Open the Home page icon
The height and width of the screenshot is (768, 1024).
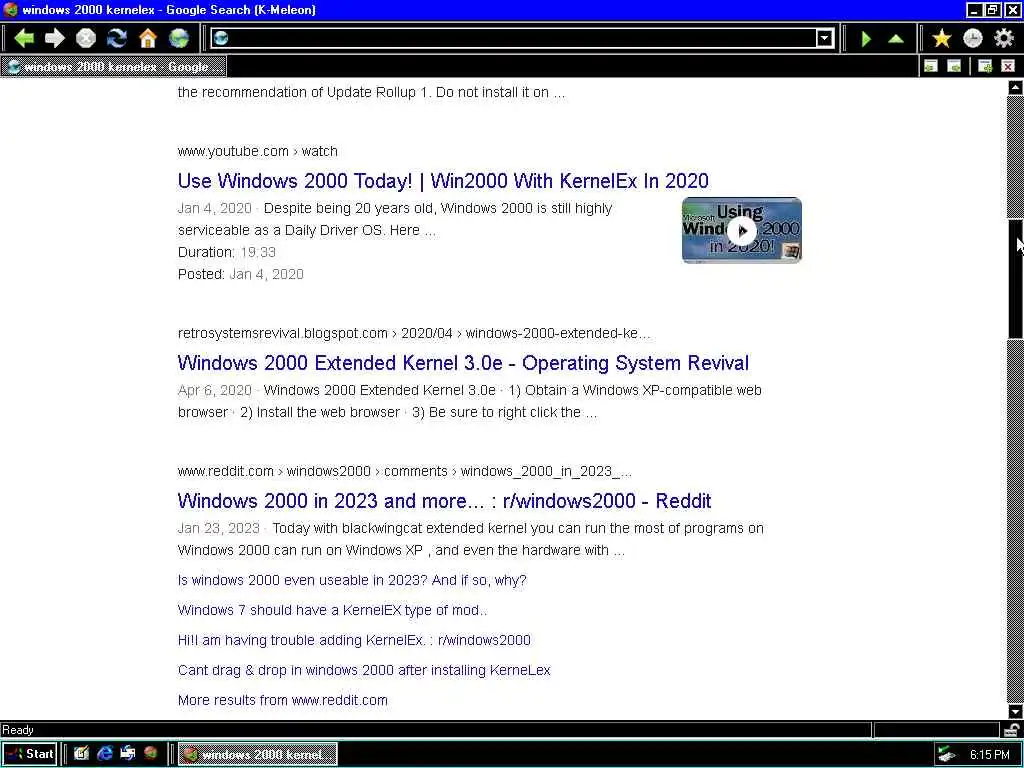point(148,39)
